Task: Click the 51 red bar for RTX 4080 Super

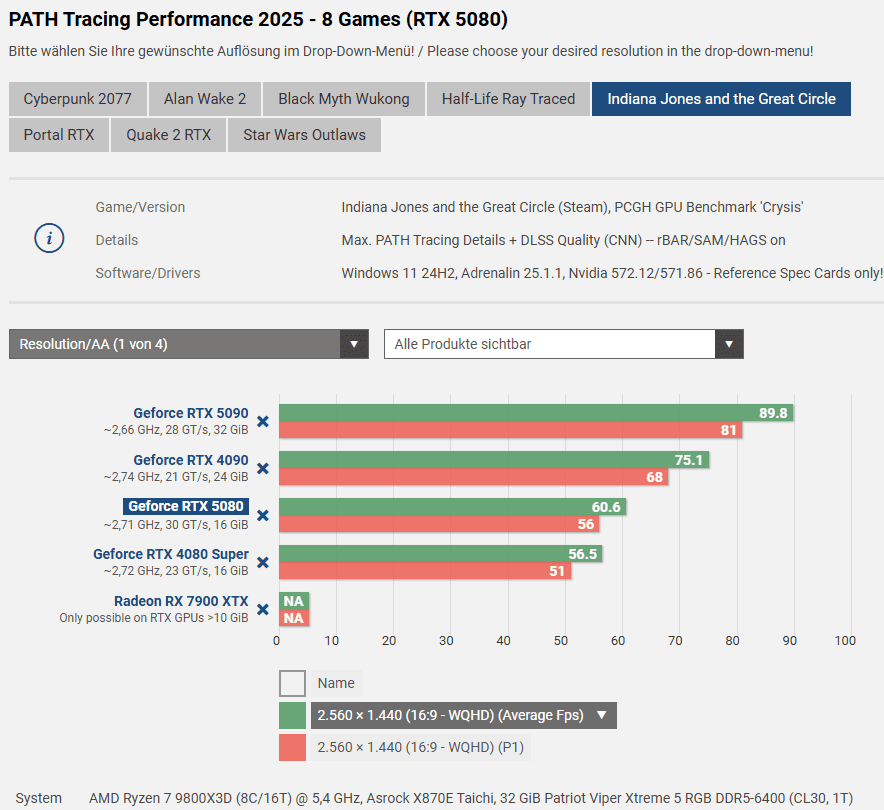Action: 425,571
